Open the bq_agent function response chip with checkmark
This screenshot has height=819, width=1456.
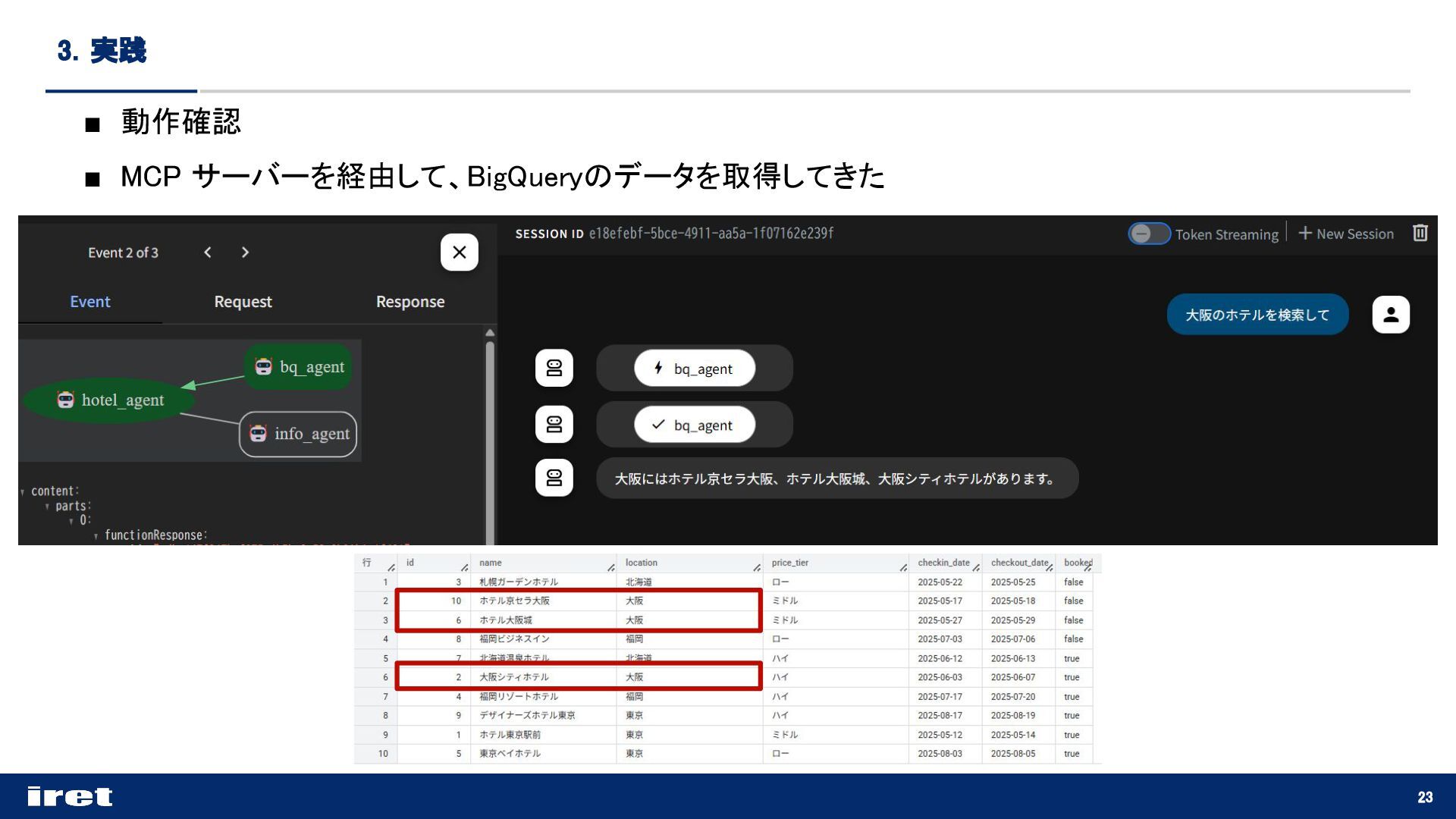tap(695, 425)
